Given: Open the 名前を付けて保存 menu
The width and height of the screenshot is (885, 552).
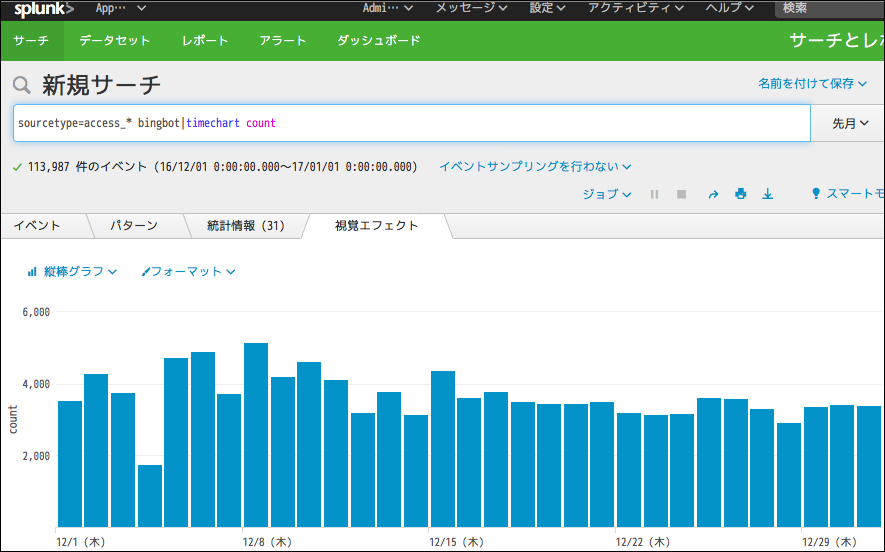Looking at the screenshot, I should (x=812, y=84).
